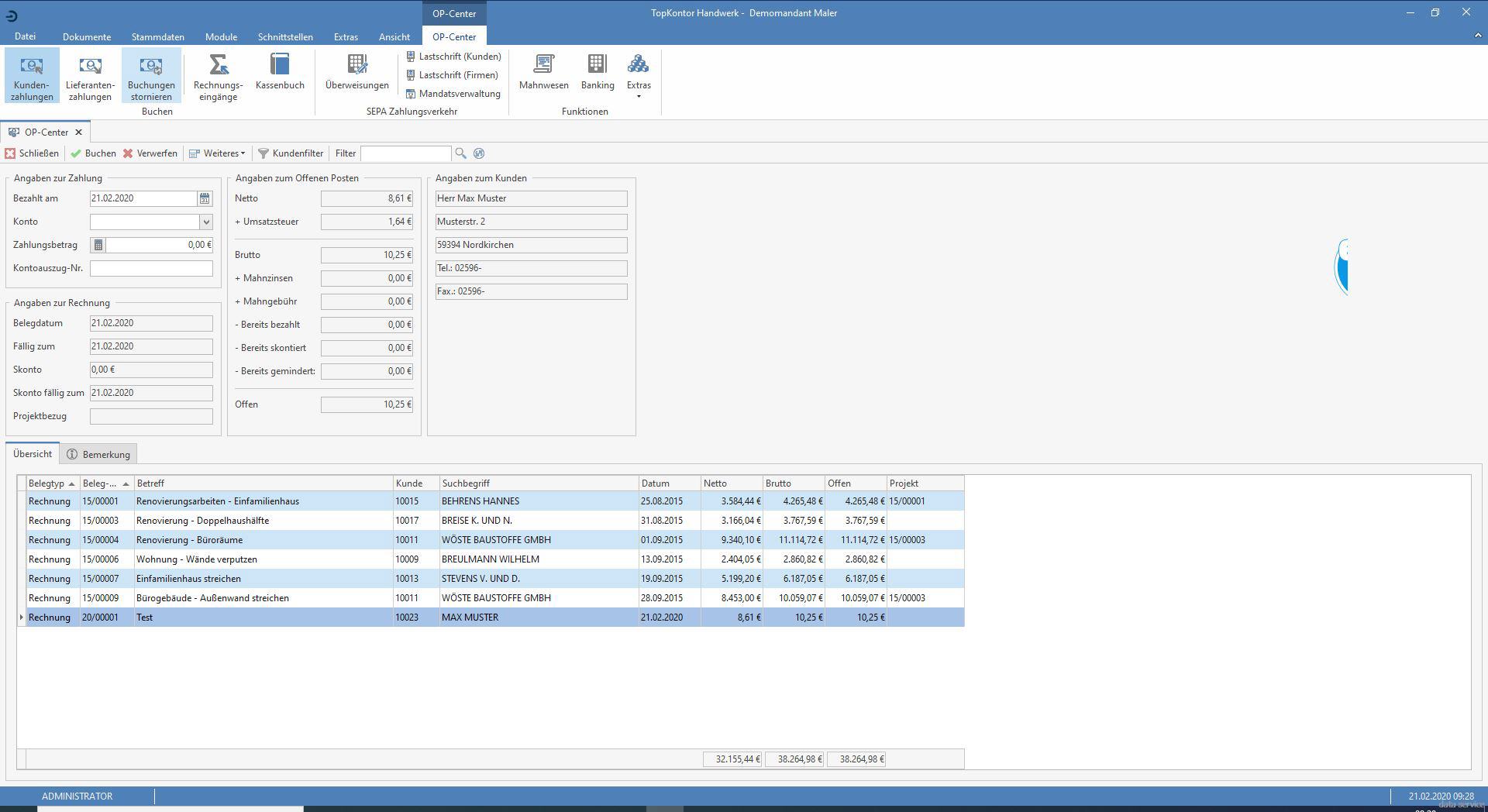
Task: Open Kundenzahlungen in the ribbon
Action: 32,75
